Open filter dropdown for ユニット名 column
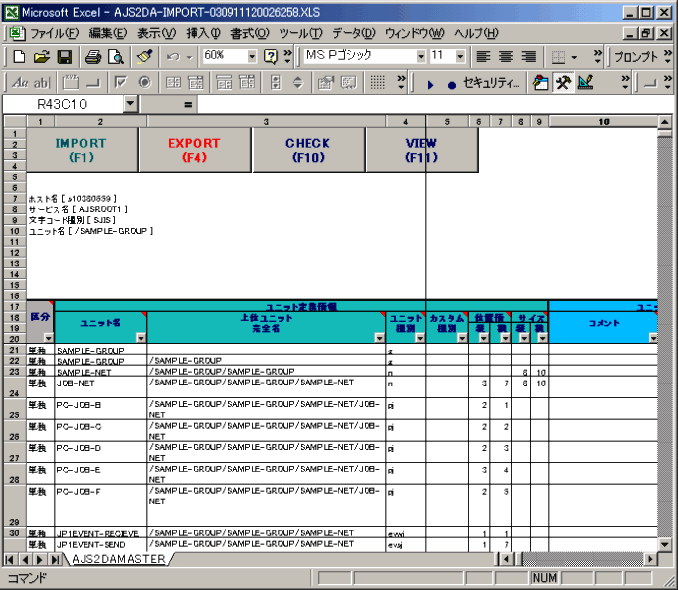678x590 pixels. coord(141,338)
